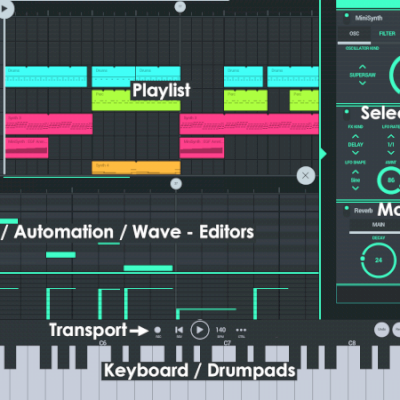Select the editor position marker handle
This screenshot has height=400, width=400.
pyautogui.click(x=176, y=183)
